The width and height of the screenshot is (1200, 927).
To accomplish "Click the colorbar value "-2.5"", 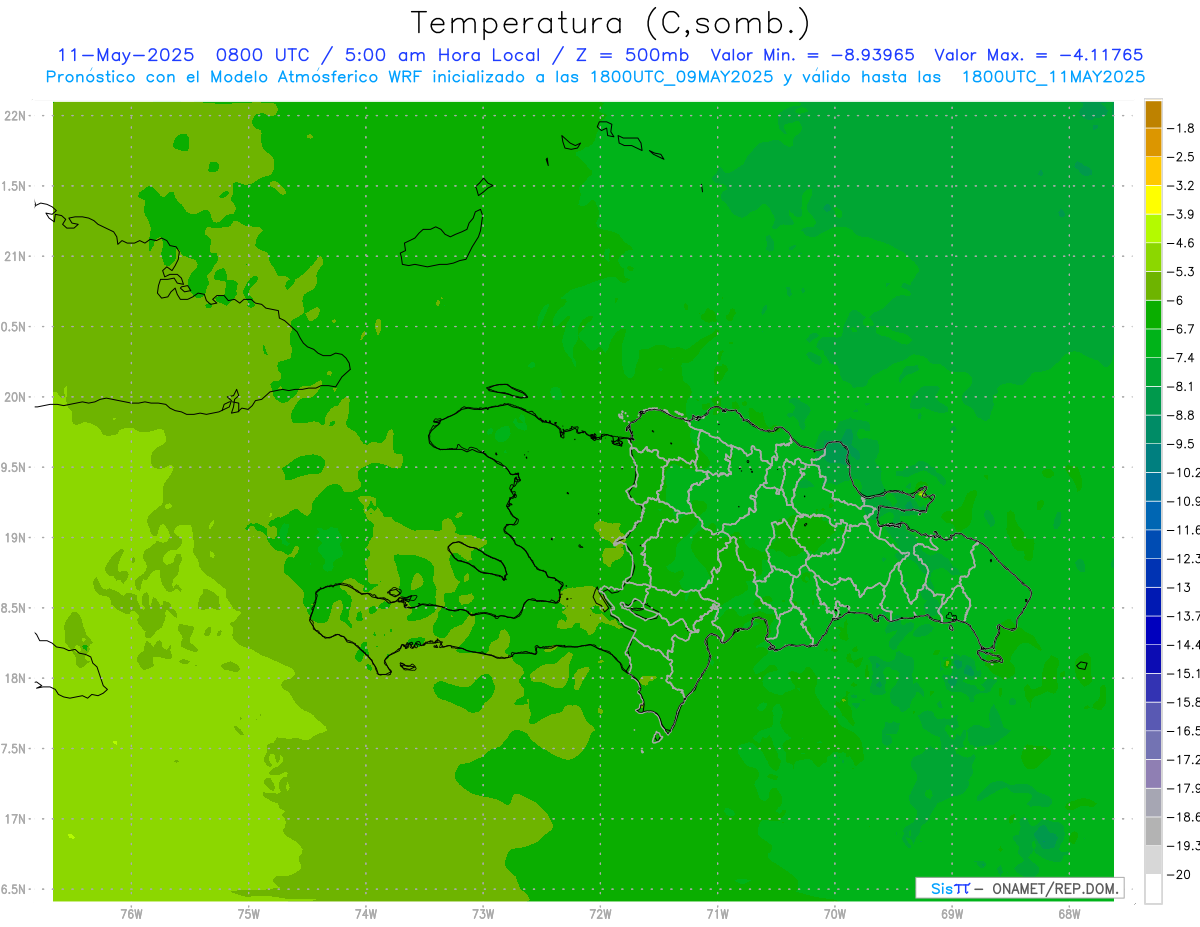I will tap(1181, 157).
